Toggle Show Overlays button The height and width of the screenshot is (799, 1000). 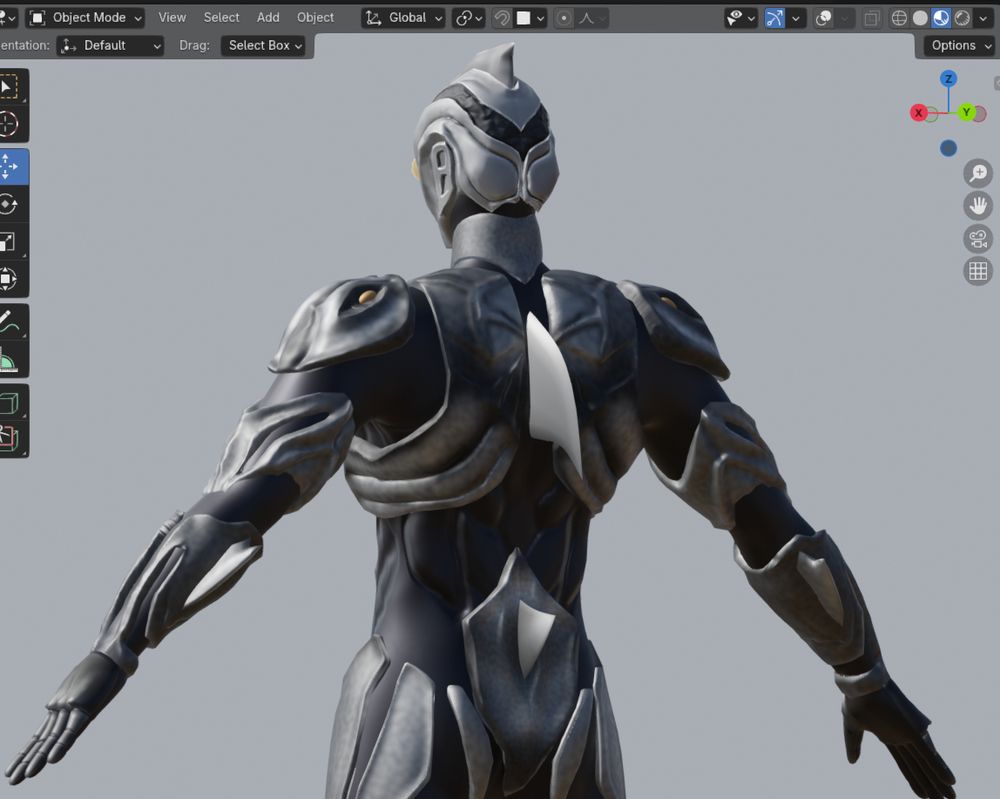[823, 18]
